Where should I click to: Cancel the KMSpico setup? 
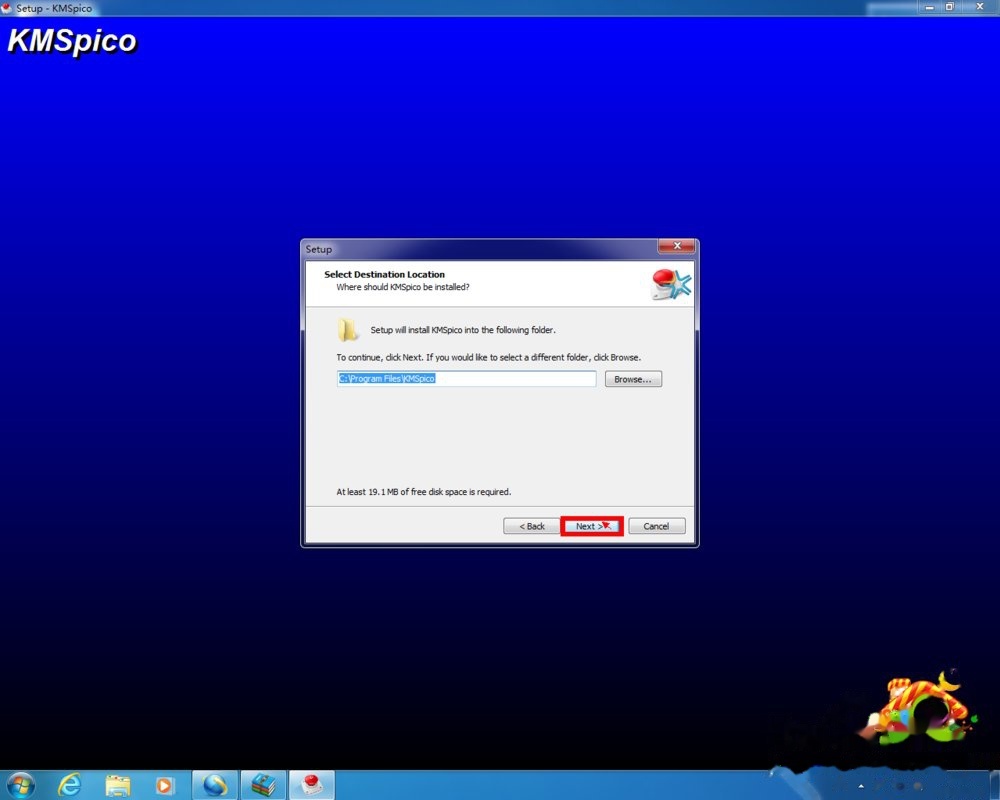tap(656, 526)
